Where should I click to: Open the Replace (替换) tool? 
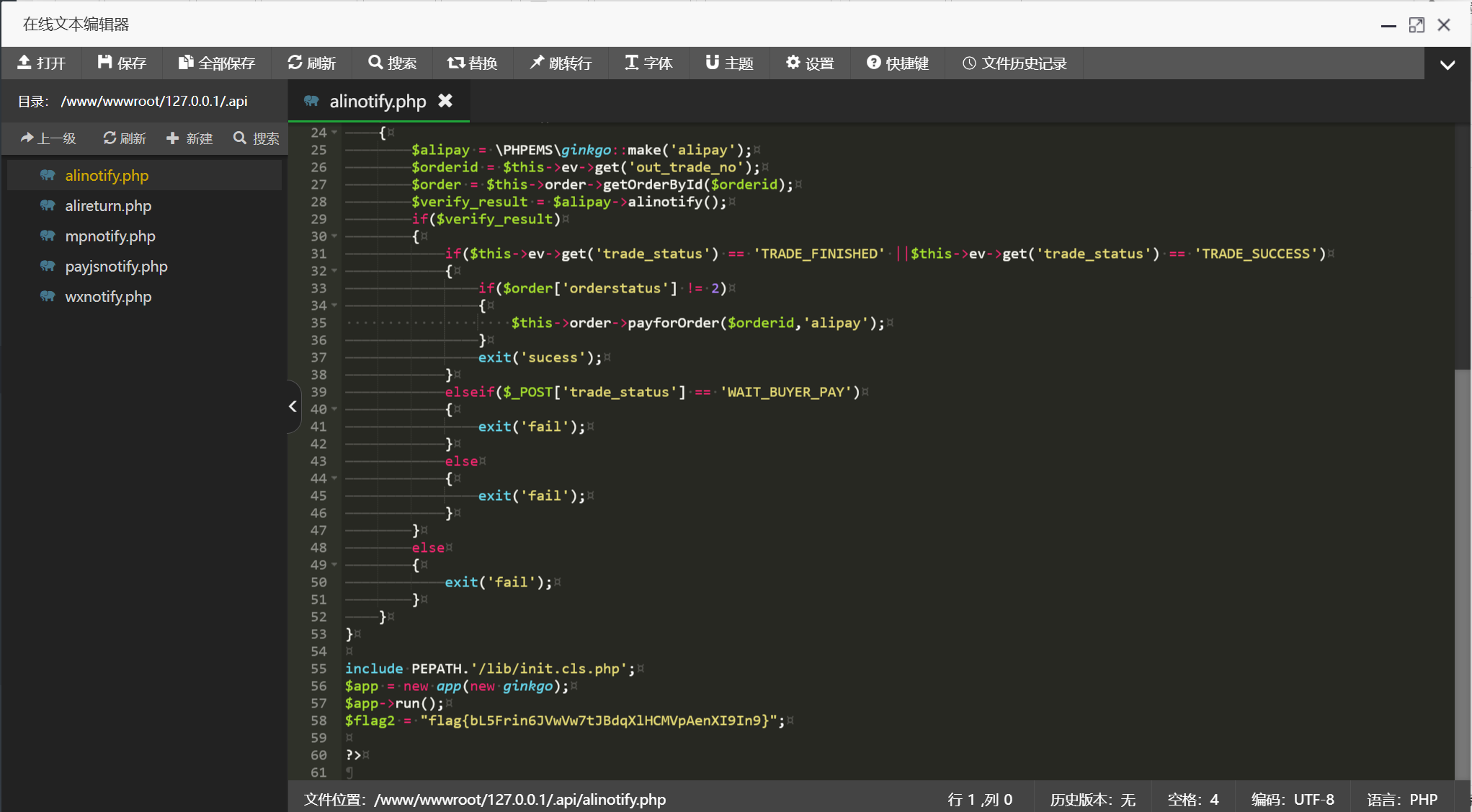coord(472,63)
